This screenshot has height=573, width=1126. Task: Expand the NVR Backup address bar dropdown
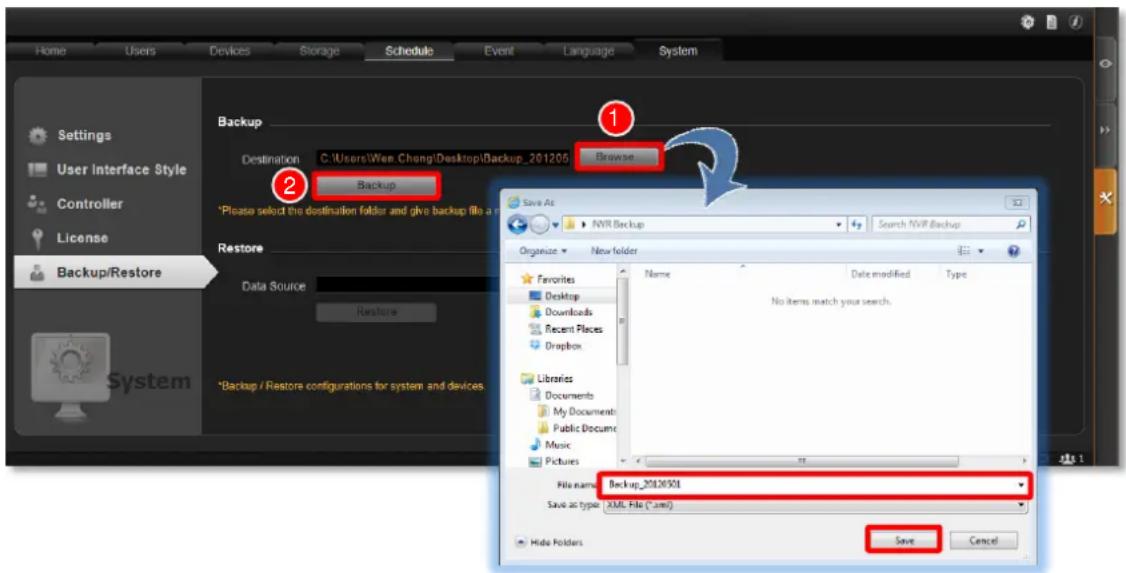point(839,225)
